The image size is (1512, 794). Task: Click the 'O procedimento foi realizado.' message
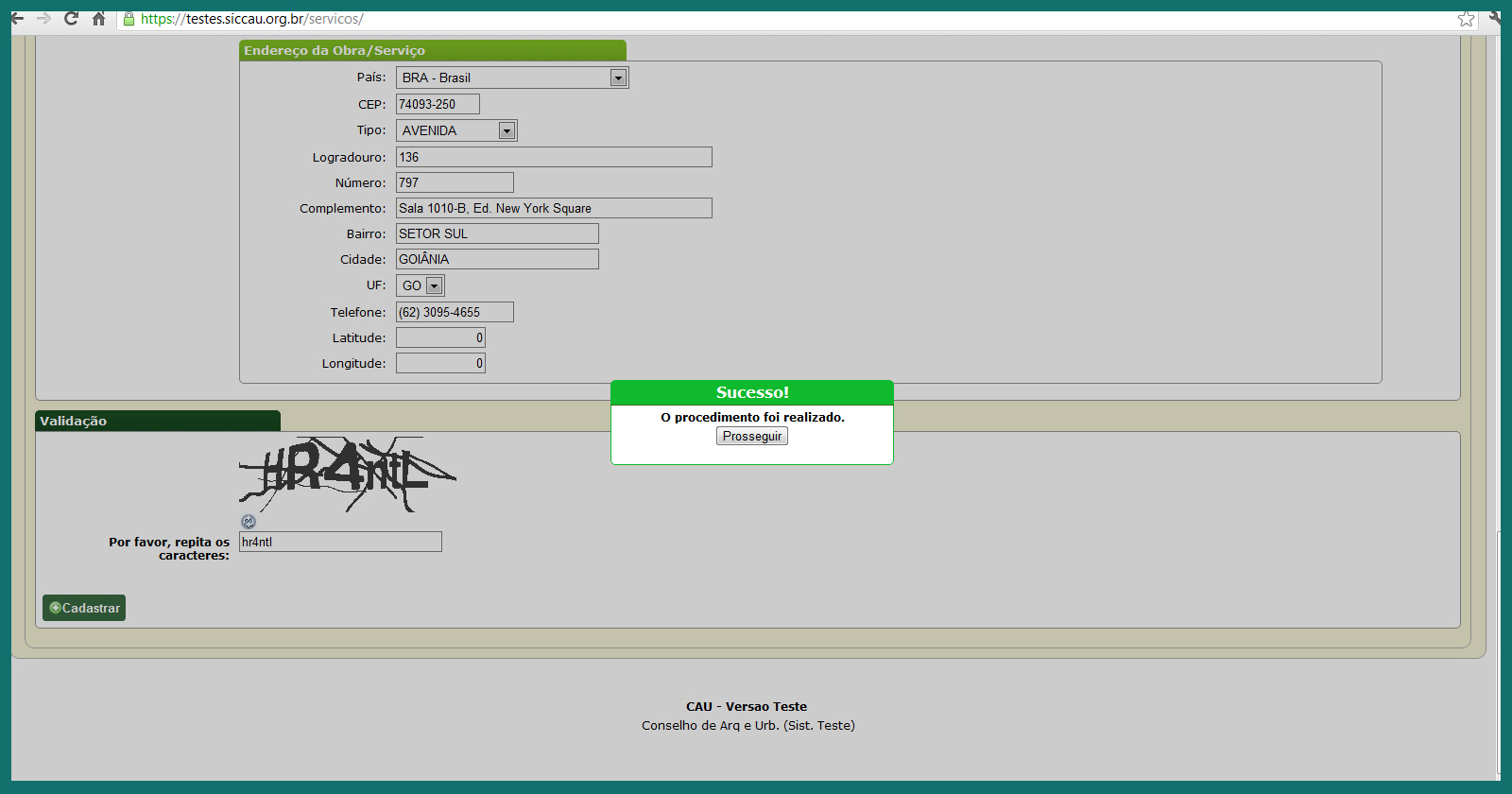pos(752,417)
